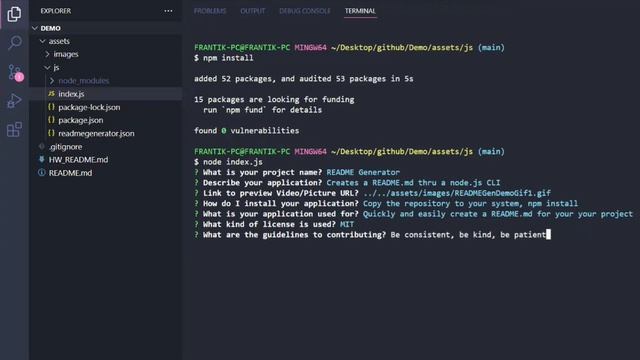Open the Source Control view icon
The width and height of the screenshot is (640, 360).
click(16, 72)
